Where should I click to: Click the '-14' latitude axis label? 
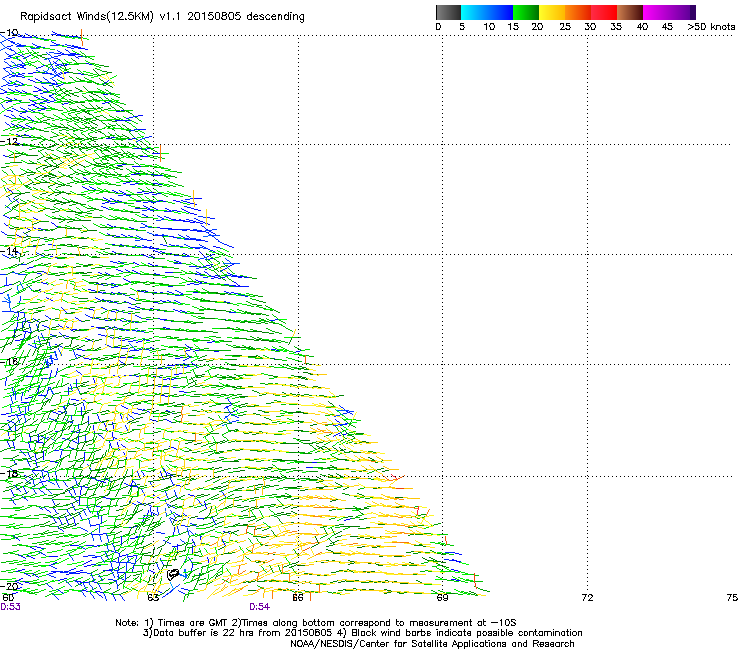tap(9, 251)
